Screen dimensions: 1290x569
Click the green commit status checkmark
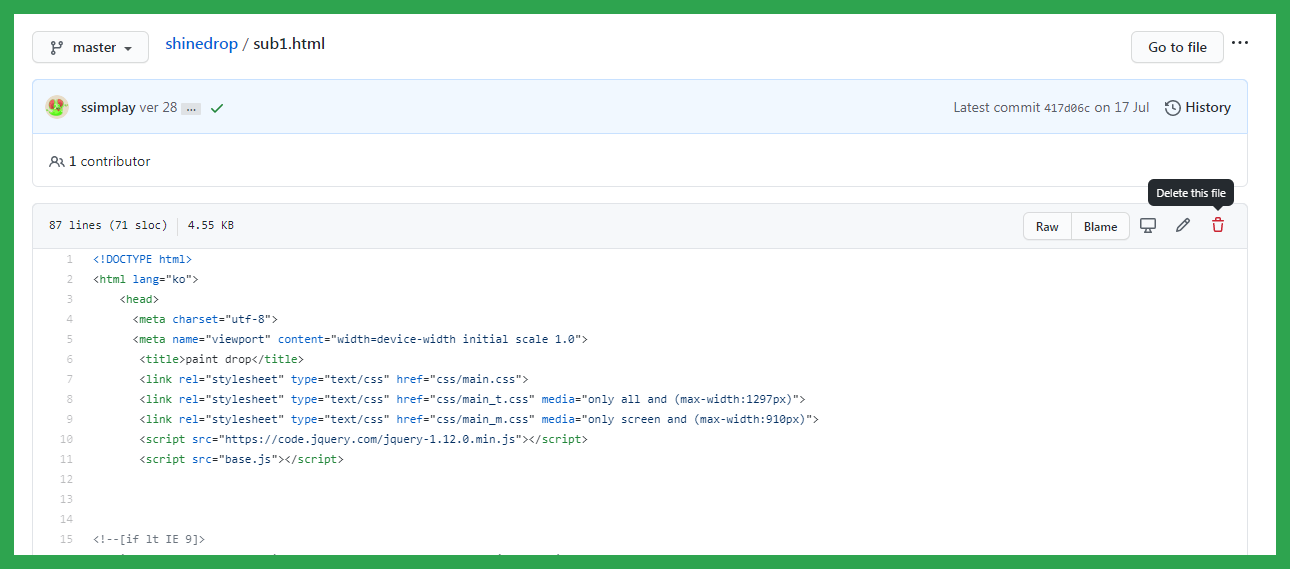tap(217, 108)
